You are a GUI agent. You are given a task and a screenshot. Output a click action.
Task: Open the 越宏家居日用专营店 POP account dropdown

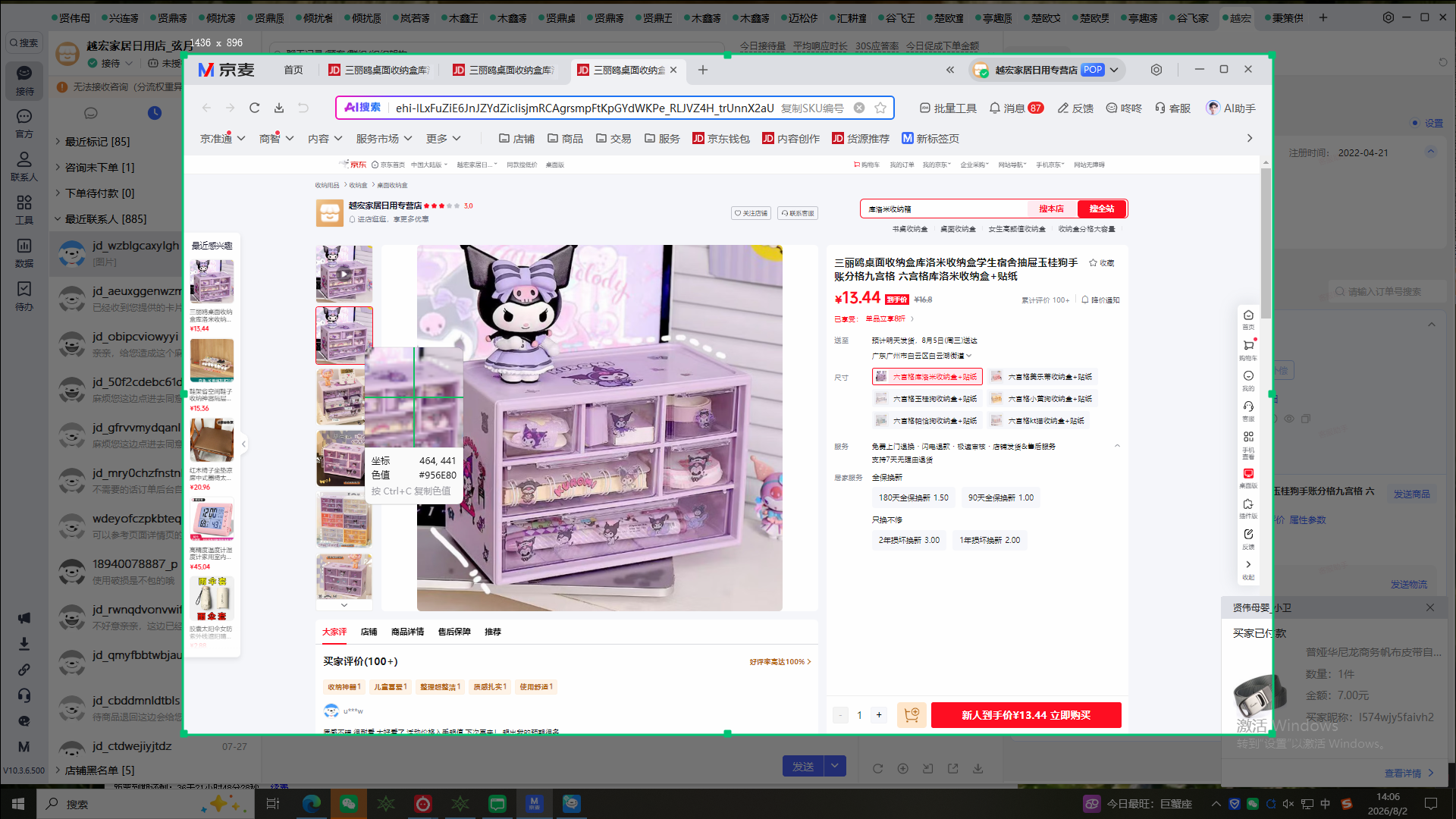coord(1046,70)
